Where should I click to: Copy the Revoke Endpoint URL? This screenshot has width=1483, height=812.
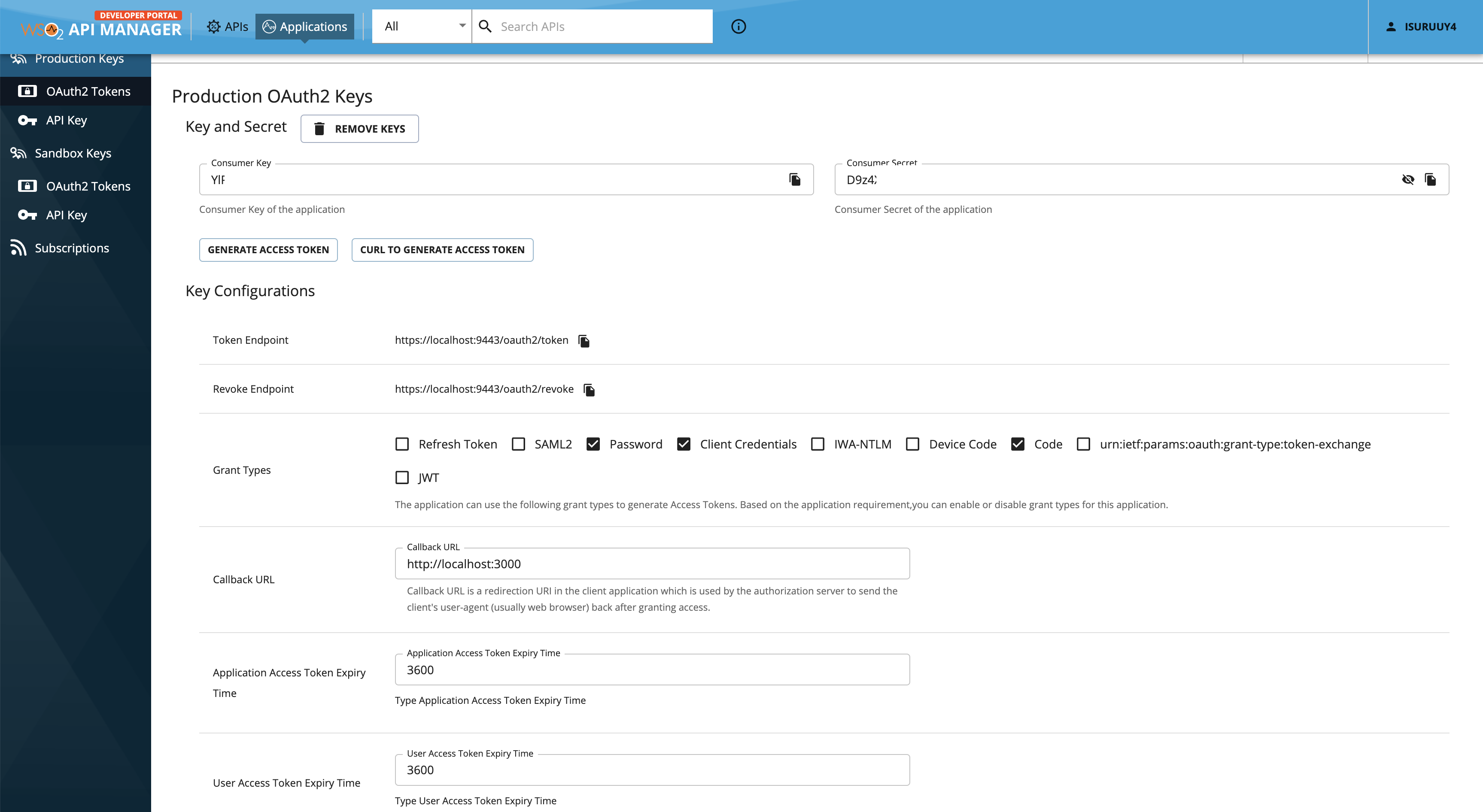pyautogui.click(x=590, y=390)
